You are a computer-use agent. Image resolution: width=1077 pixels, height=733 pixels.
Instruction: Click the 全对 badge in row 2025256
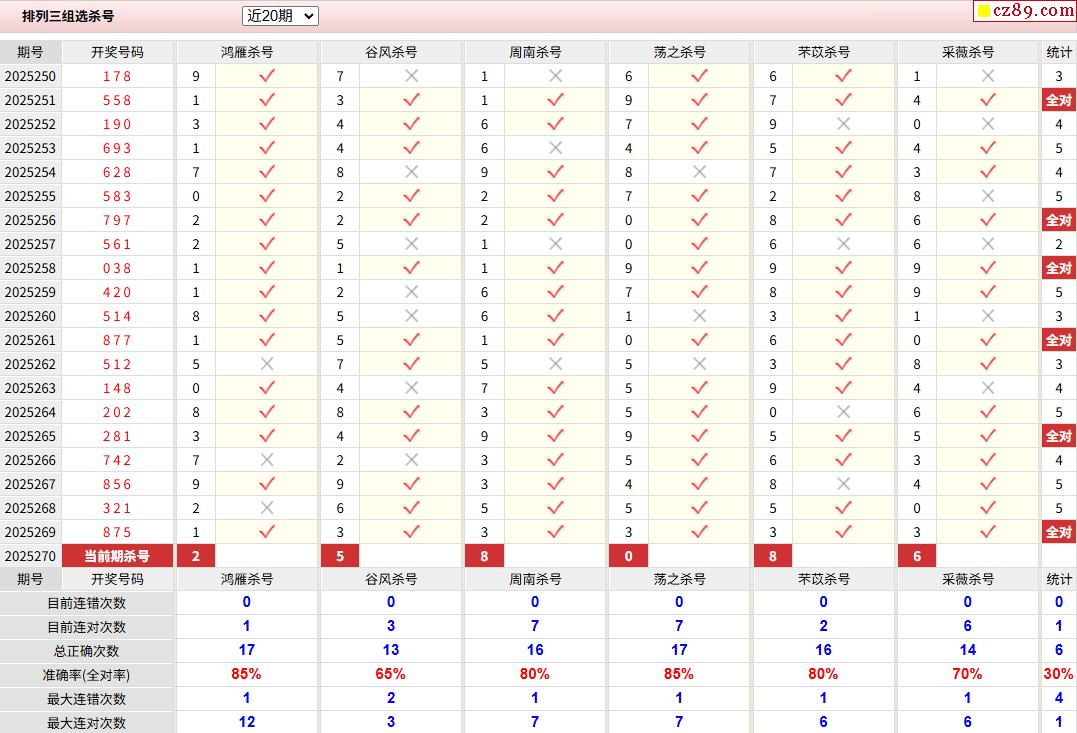pyautogui.click(x=1058, y=221)
